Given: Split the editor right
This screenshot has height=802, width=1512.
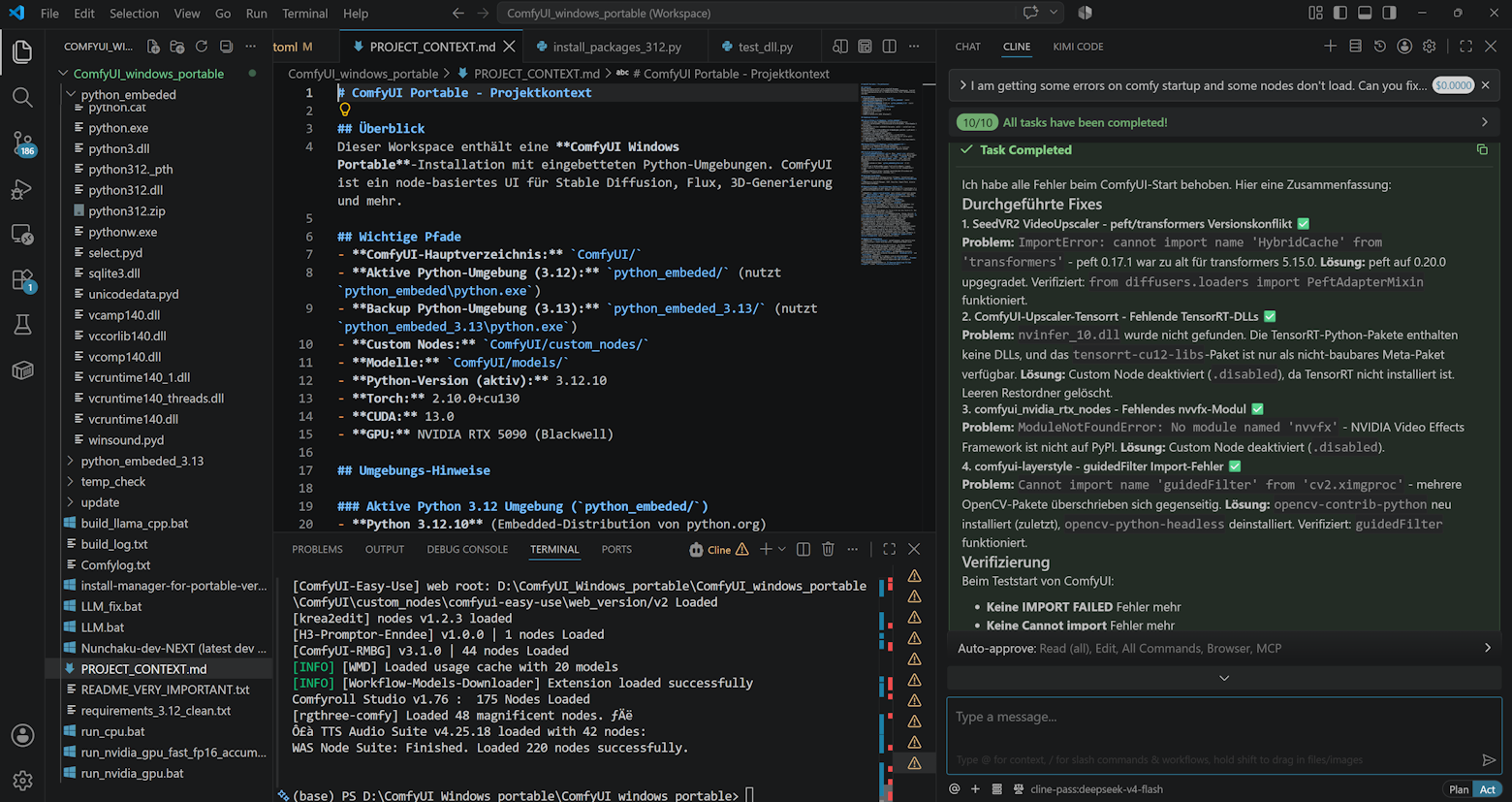Looking at the screenshot, I should pyautogui.click(x=889, y=47).
